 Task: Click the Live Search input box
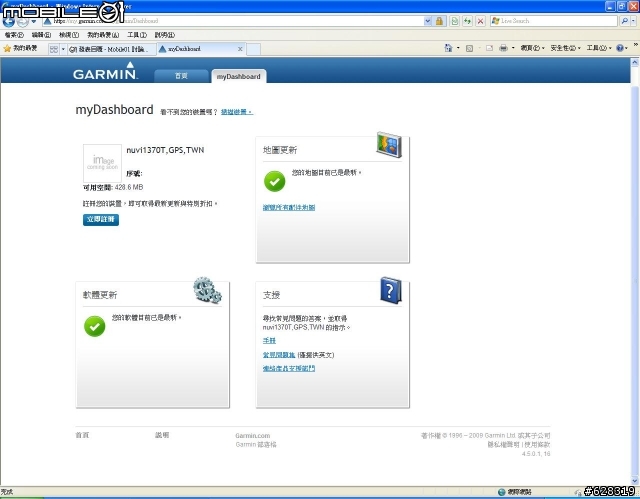pyautogui.click(x=554, y=21)
